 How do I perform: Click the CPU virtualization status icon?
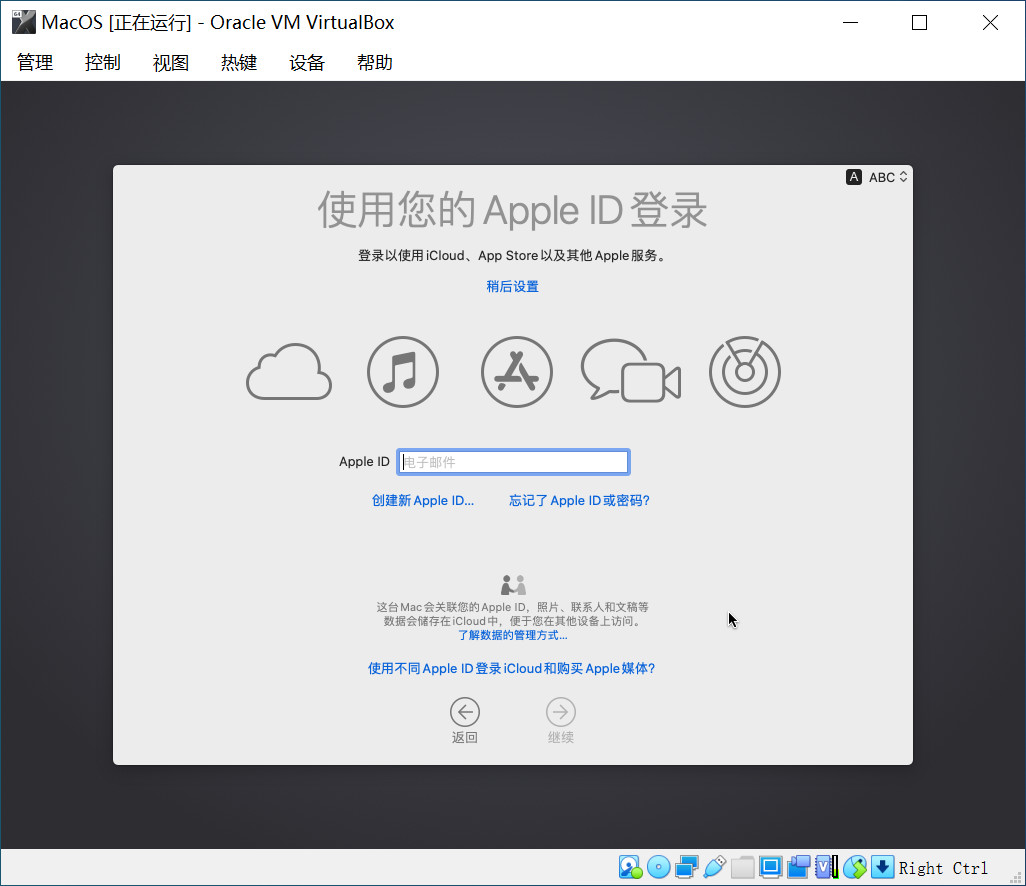click(826, 867)
